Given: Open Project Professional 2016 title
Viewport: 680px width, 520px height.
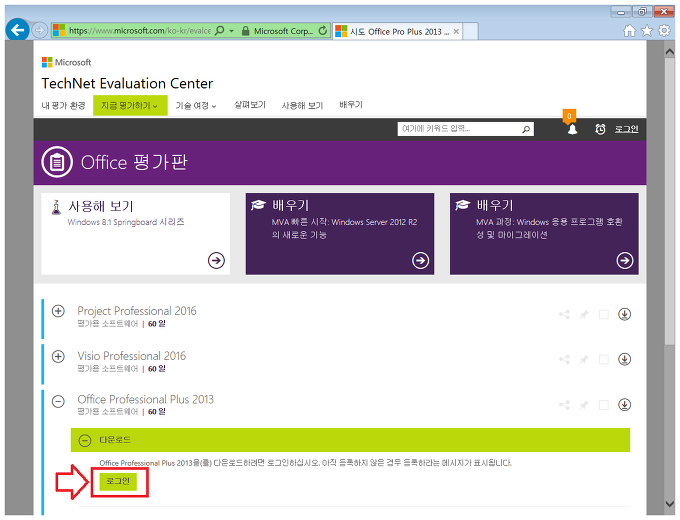Looking at the screenshot, I should [137, 311].
